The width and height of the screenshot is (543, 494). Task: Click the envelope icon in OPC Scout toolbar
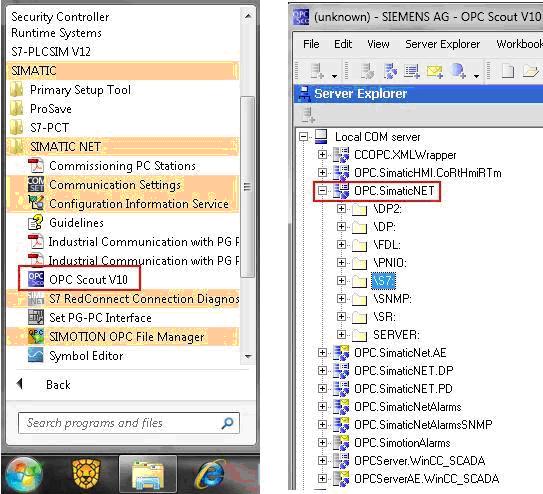(x=435, y=71)
